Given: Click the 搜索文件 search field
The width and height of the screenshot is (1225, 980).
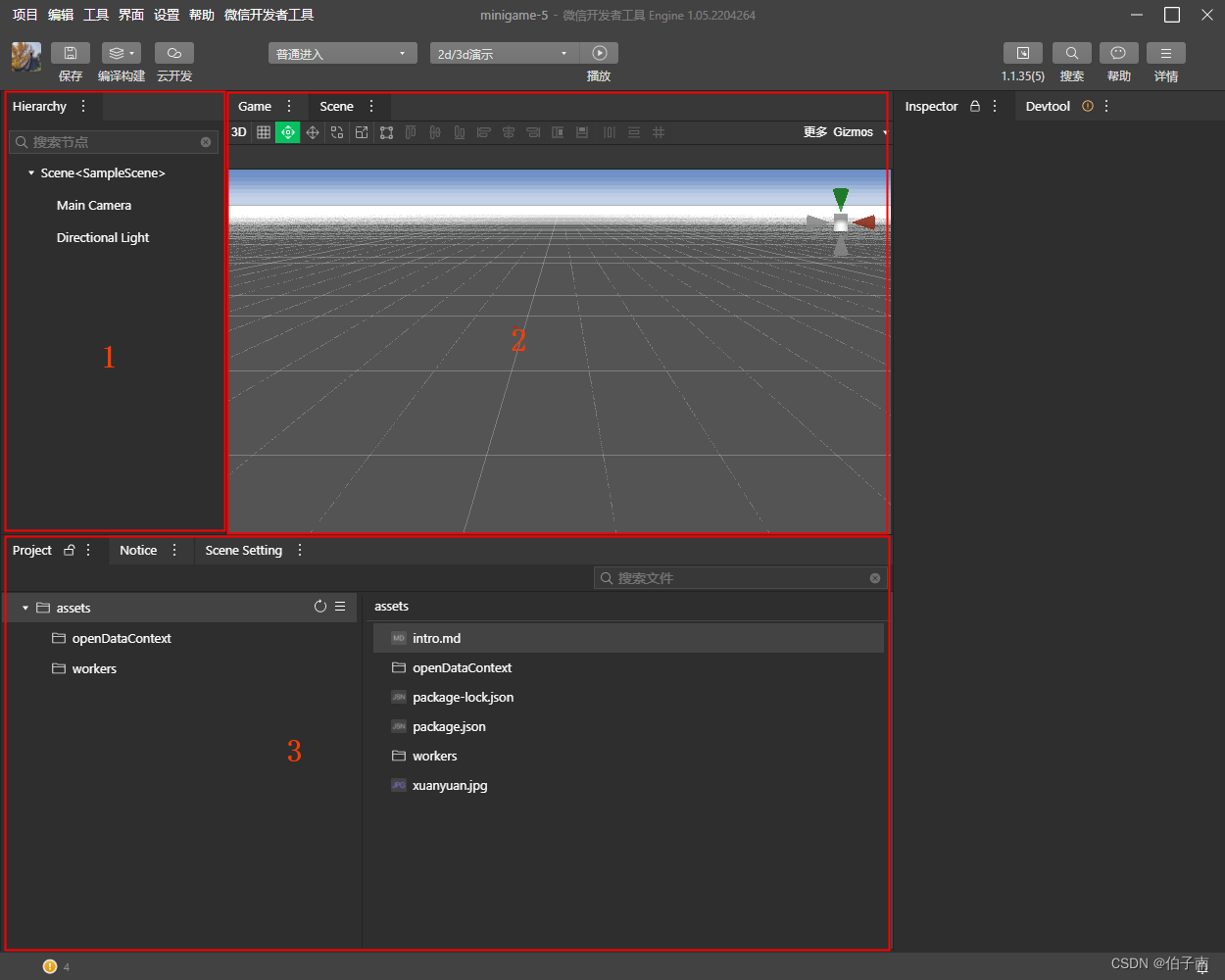Looking at the screenshot, I should click(x=741, y=578).
